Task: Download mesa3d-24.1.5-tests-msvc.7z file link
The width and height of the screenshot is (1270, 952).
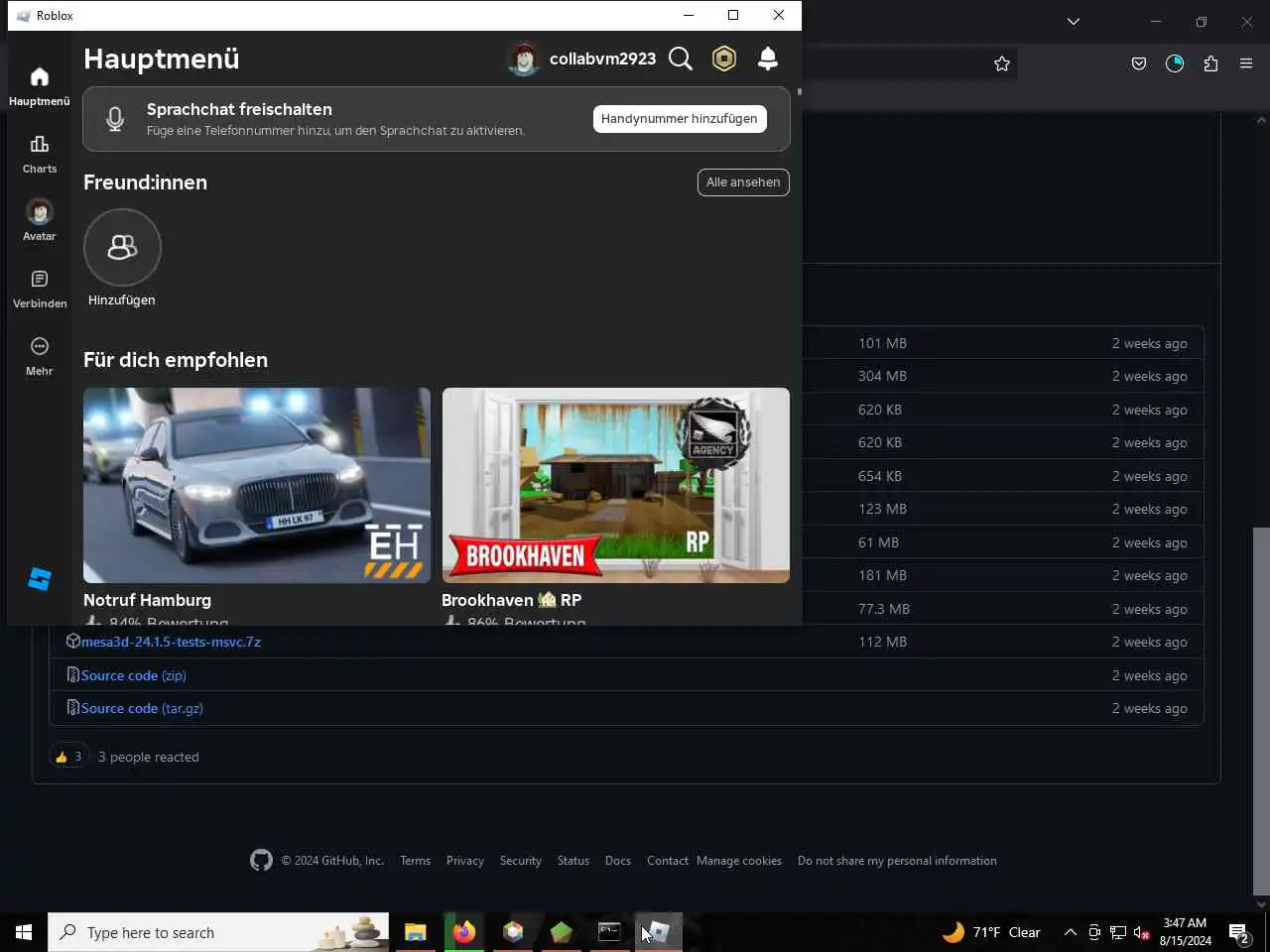Action: point(171,642)
